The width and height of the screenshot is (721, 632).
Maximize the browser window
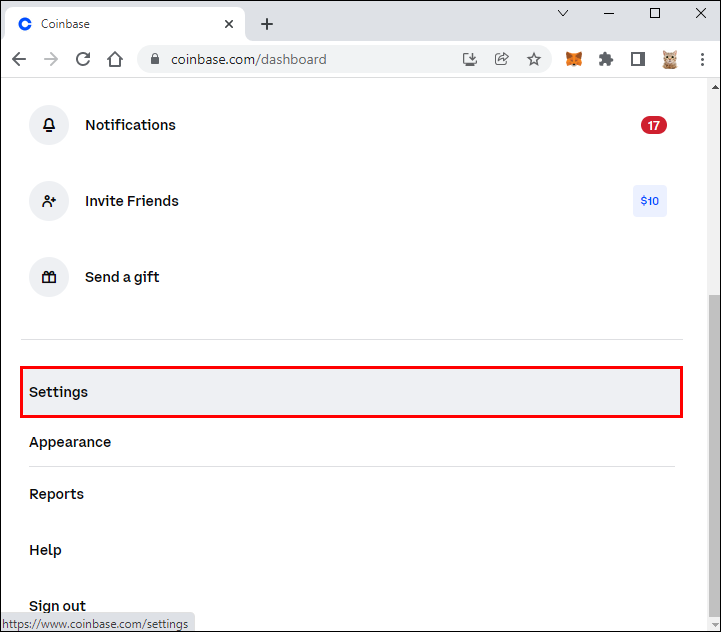[655, 13]
